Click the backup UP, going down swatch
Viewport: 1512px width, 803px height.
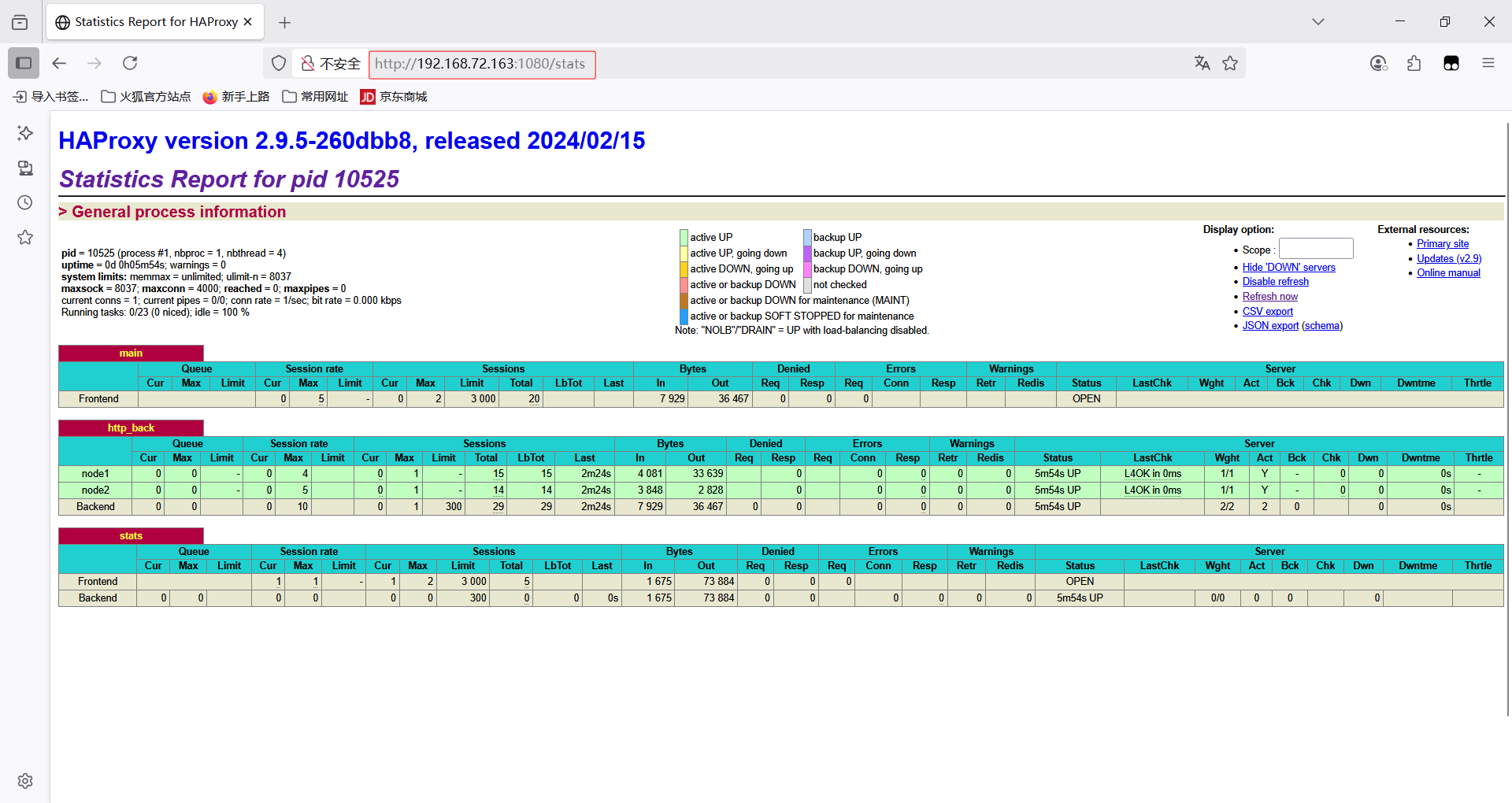[807, 253]
